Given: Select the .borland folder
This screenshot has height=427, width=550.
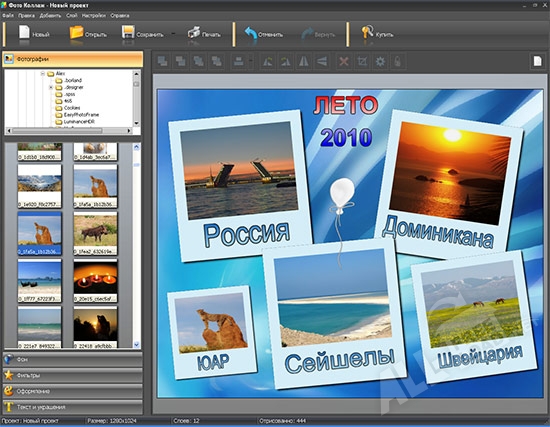Looking at the screenshot, I should pyautogui.click(x=73, y=80).
